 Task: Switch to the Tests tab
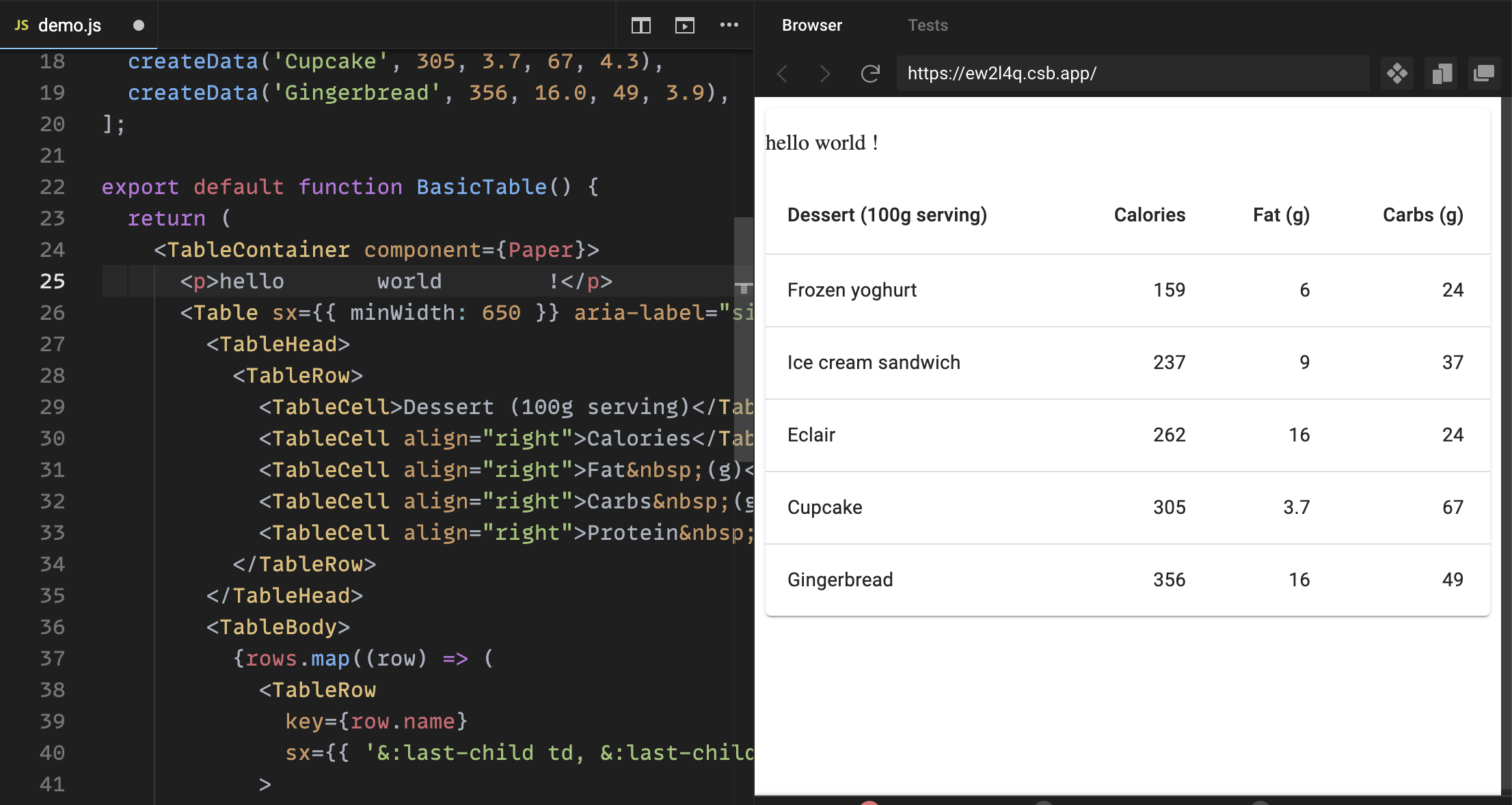pyautogui.click(x=927, y=25)
